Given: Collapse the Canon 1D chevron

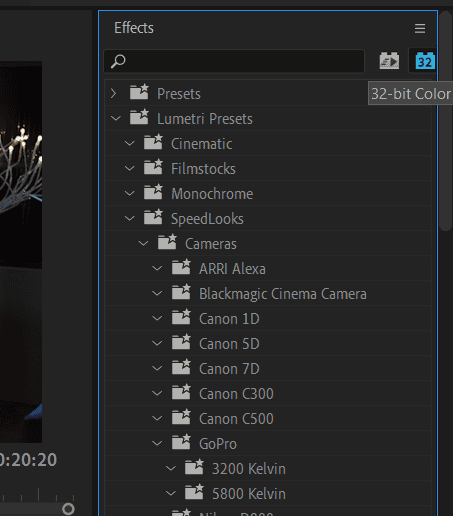Looking at the screenshot, I should pyautogui.click(x=157, y=319).
